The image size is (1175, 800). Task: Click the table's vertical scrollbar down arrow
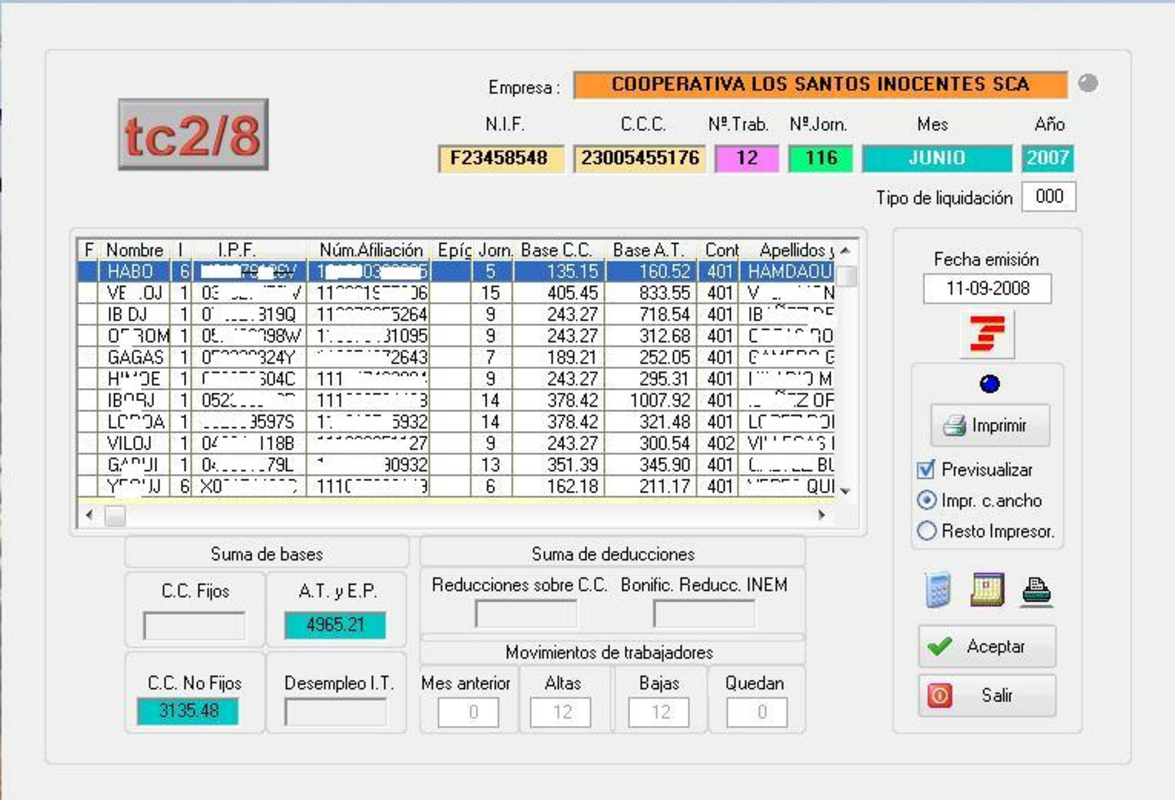click(846, 491)
